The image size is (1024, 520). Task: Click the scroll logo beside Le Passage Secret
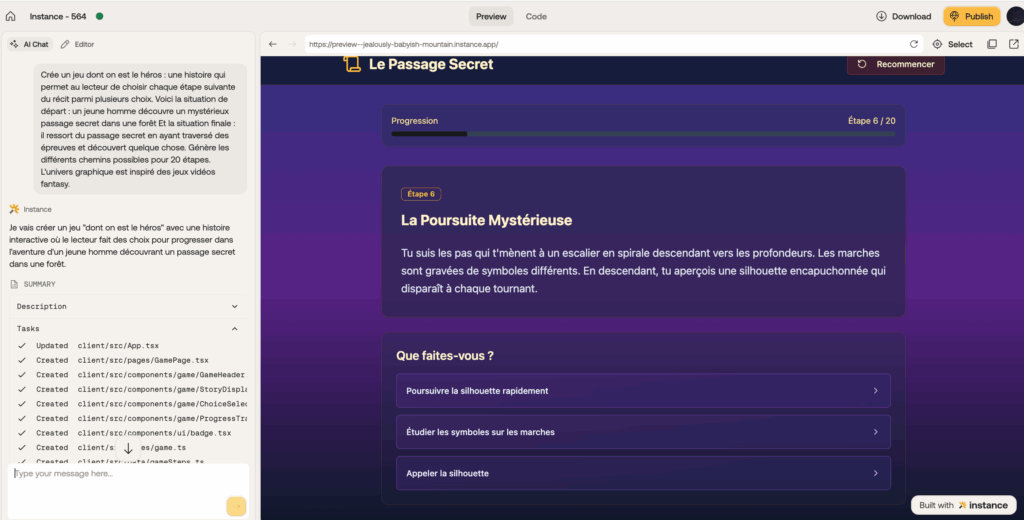coord(352,64)
